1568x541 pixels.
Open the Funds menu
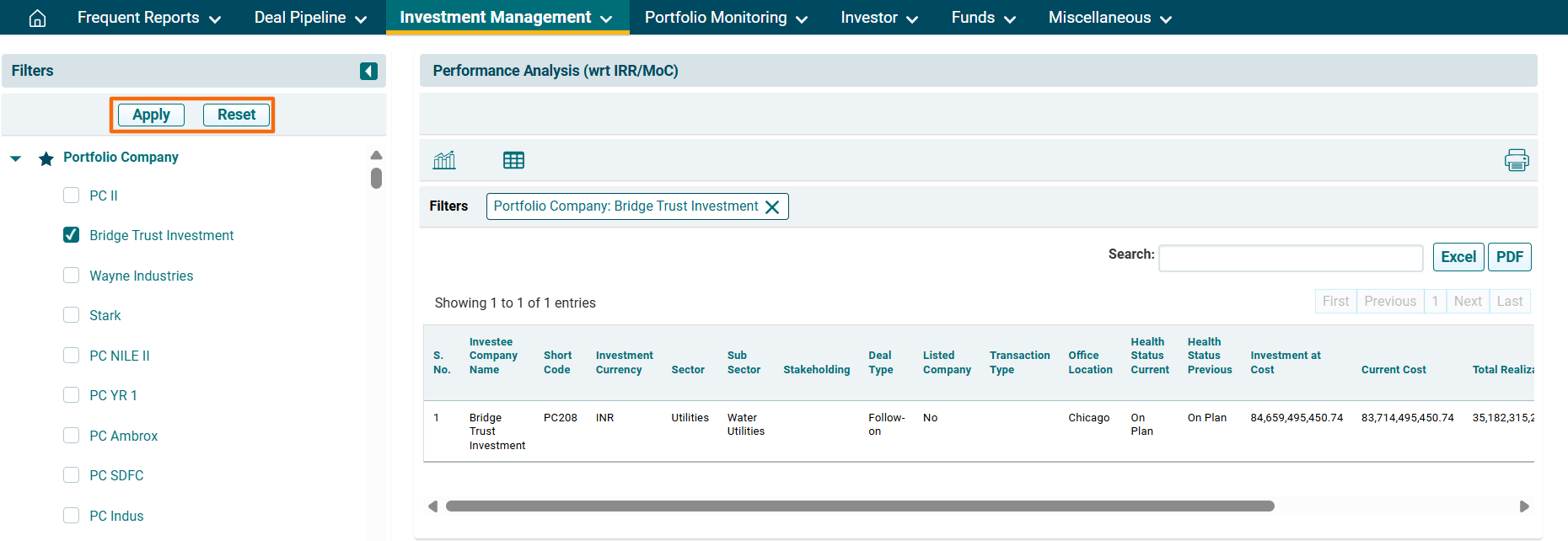pyautogui.click(x=983, y=18)
